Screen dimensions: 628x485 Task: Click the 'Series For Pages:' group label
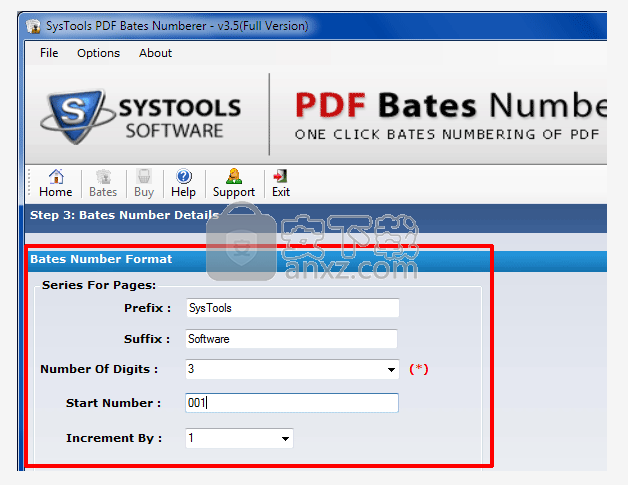[99, 285]
